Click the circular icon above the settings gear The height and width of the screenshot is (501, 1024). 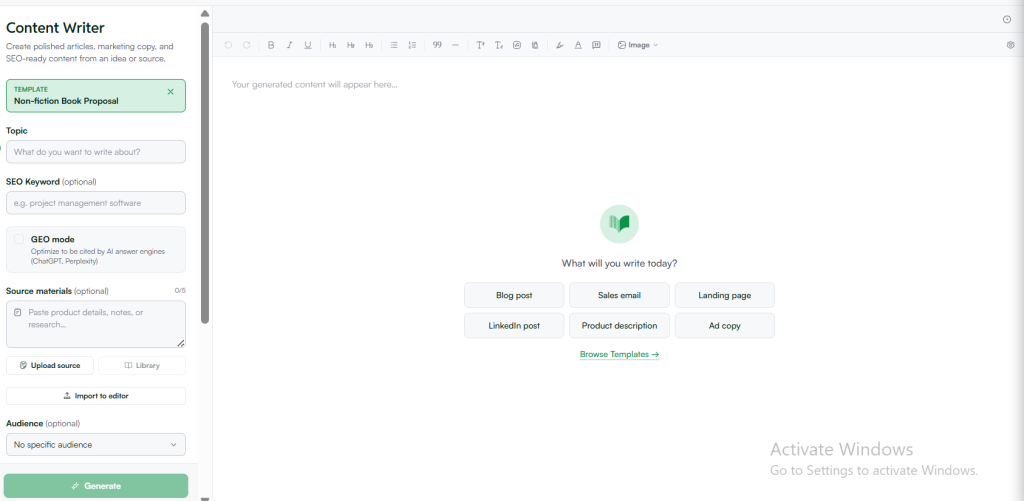pos(1006,20)
